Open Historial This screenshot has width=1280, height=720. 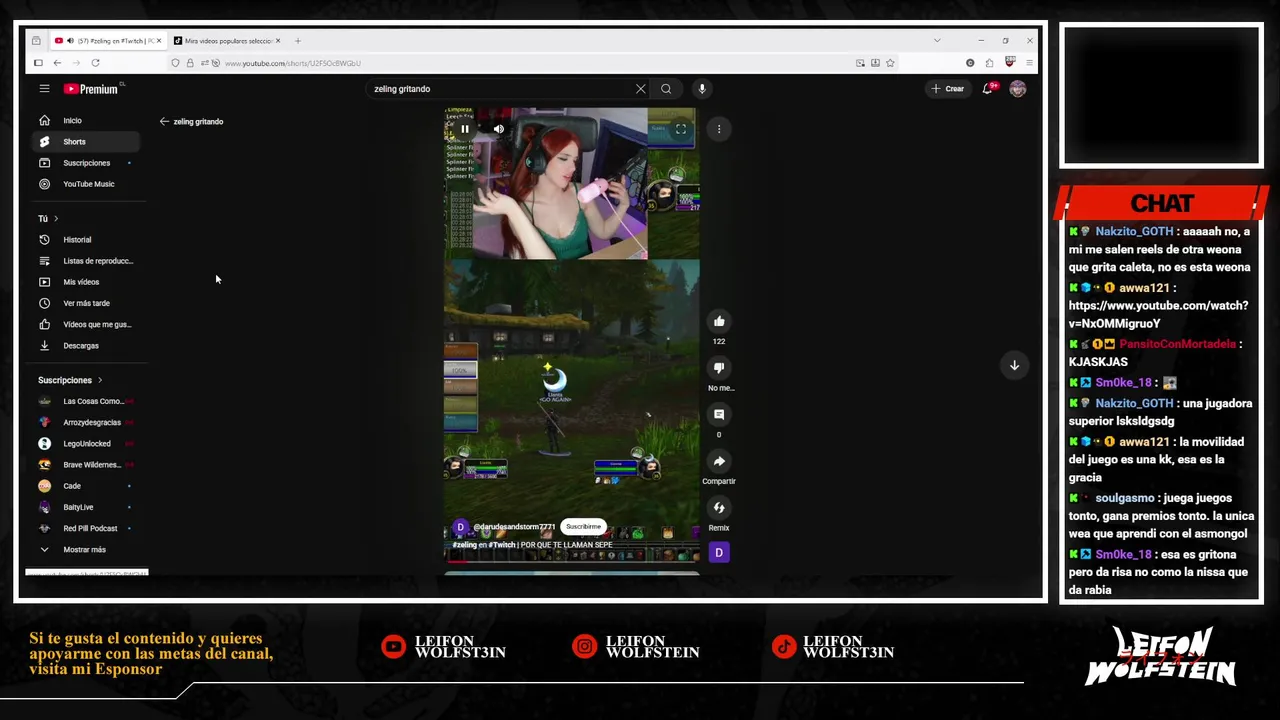[88, 240]
